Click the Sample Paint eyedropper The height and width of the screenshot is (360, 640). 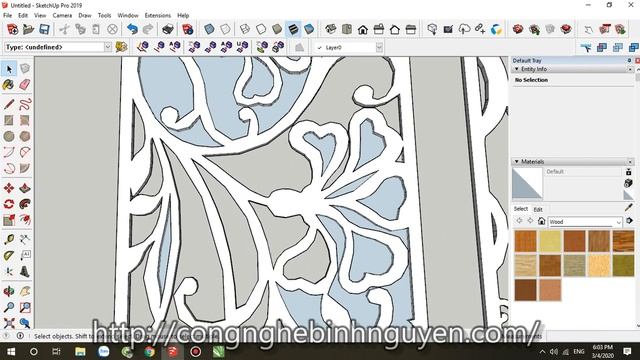629,208
